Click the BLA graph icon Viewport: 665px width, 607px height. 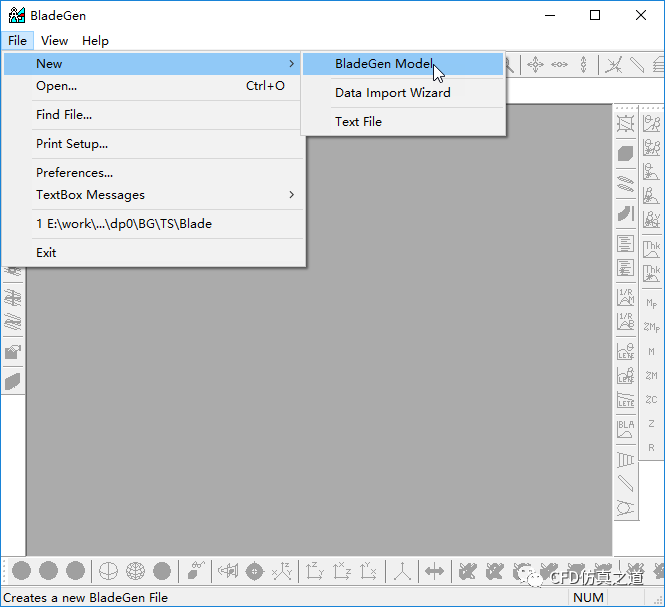(x=626, y=429)
